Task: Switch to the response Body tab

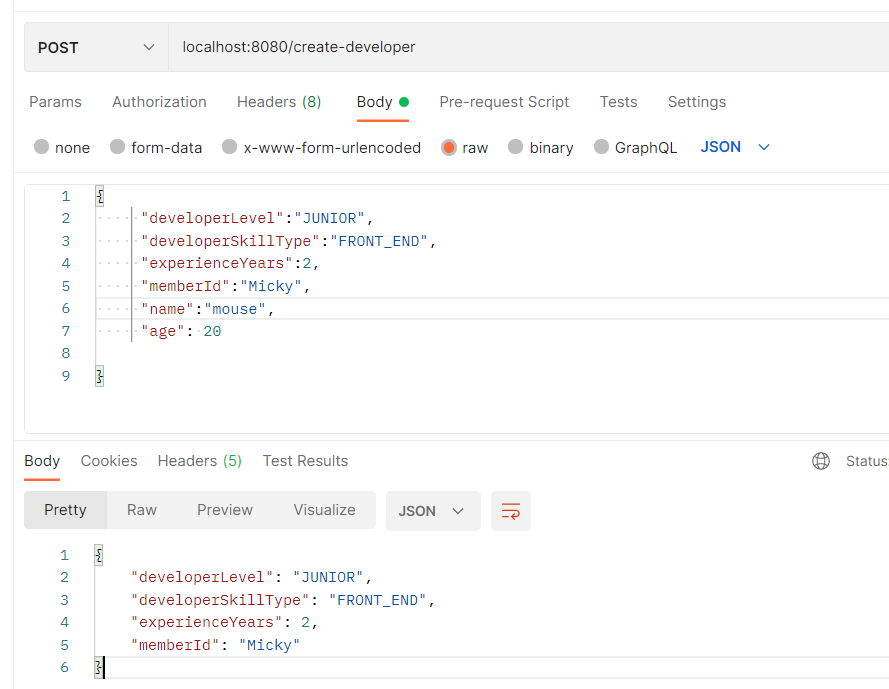Action: (42, 461)
